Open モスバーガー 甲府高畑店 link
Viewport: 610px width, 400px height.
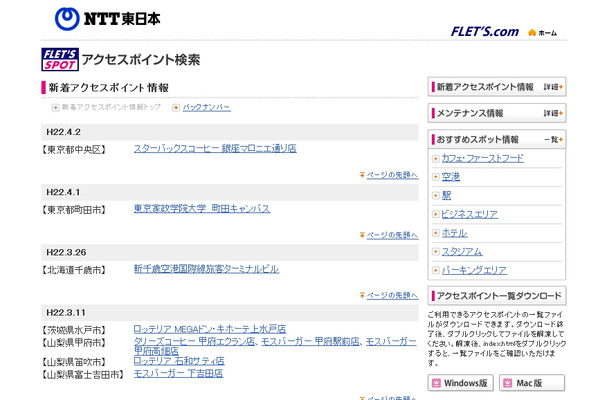[391, 342]
